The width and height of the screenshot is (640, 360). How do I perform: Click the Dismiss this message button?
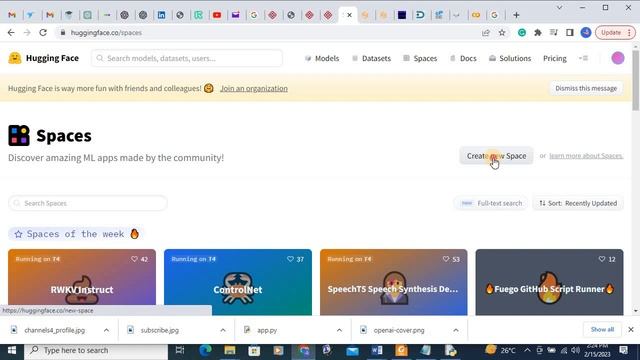[x=586, y=88]
